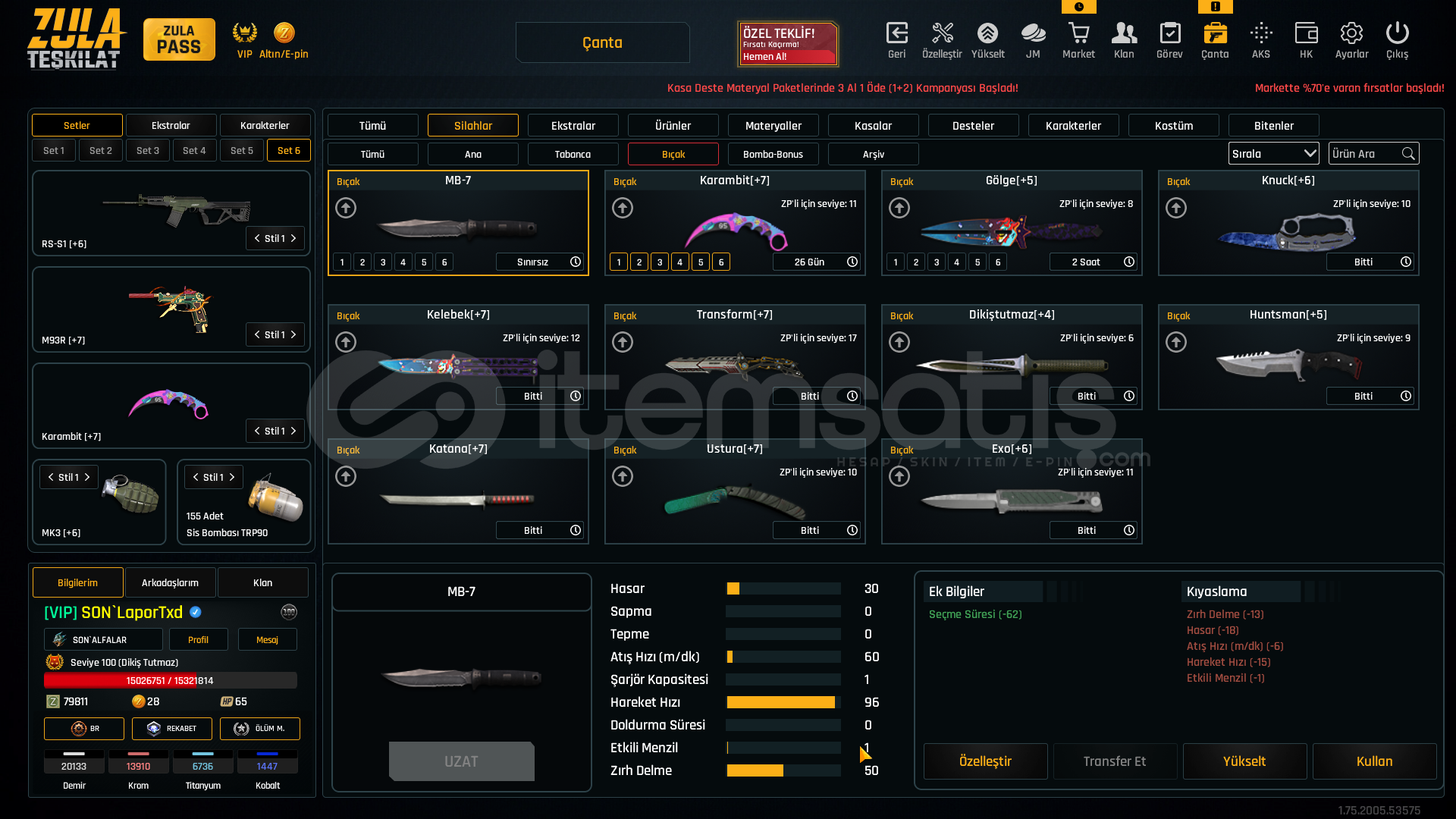Click the MB-7 card upgrade arrow icon

346,208
